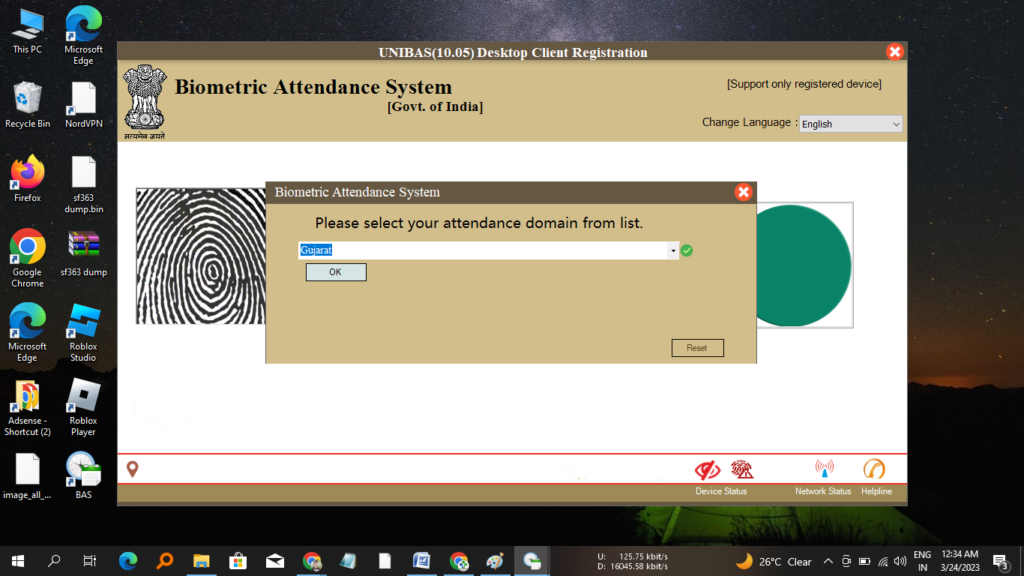
Task: Open File Explorer from the taskbar
Action: click(201, 561)
